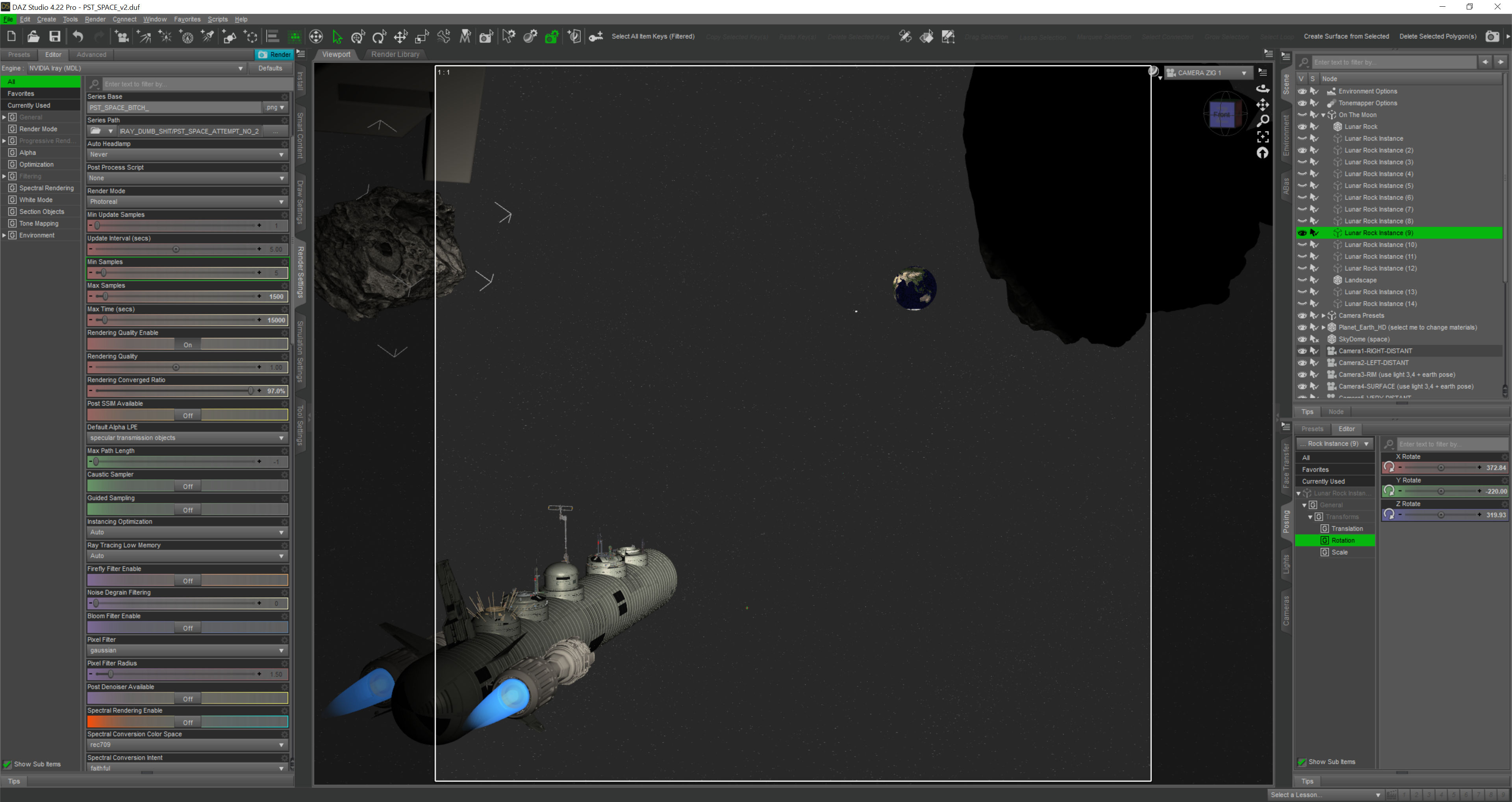Activate the Translate tool

[x=401, y=36]
